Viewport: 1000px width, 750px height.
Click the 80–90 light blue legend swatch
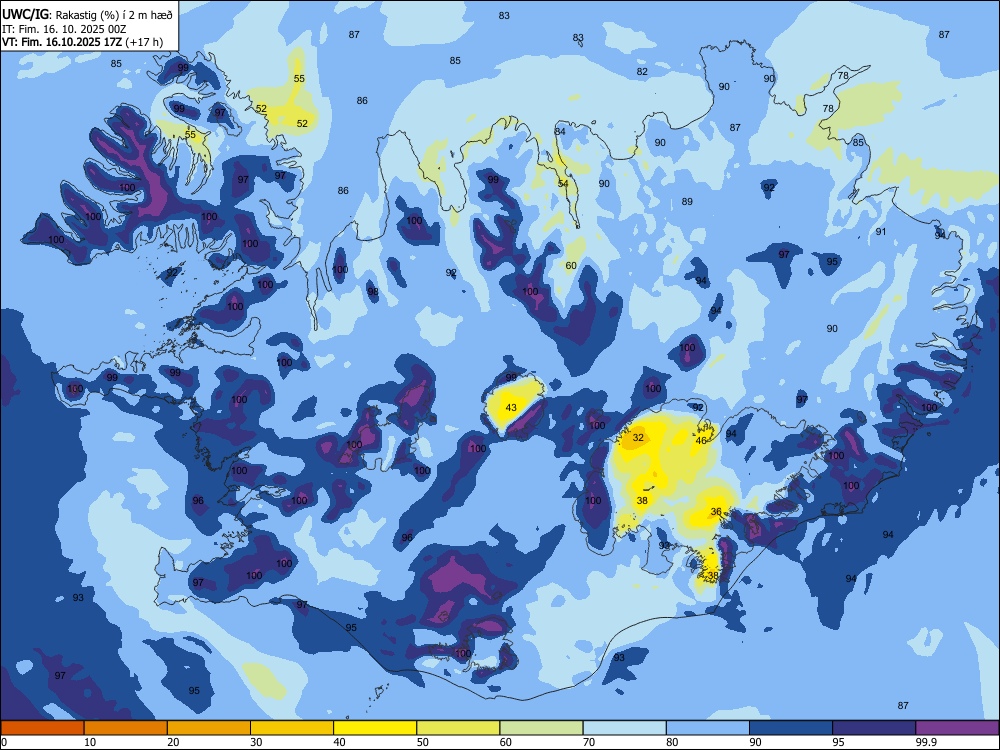pos(707,728)
